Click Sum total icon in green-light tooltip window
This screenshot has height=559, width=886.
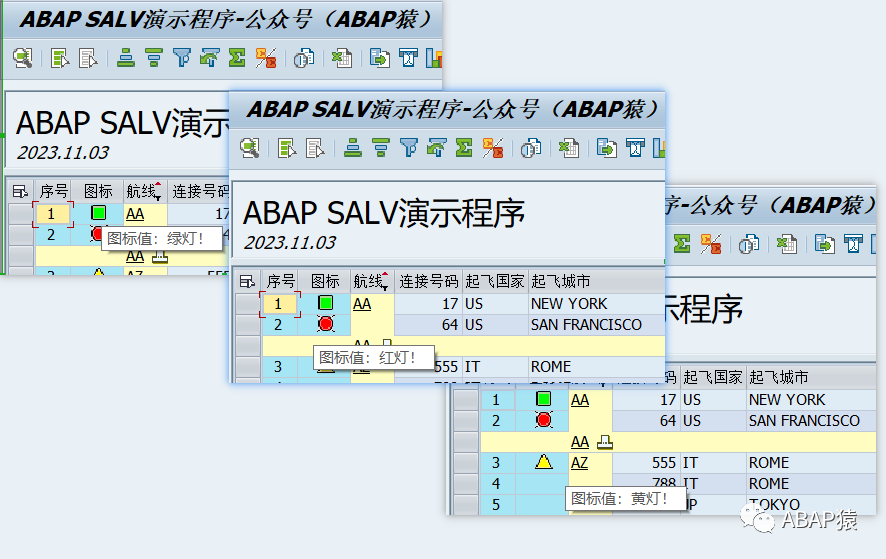click(x=237, y=58)
